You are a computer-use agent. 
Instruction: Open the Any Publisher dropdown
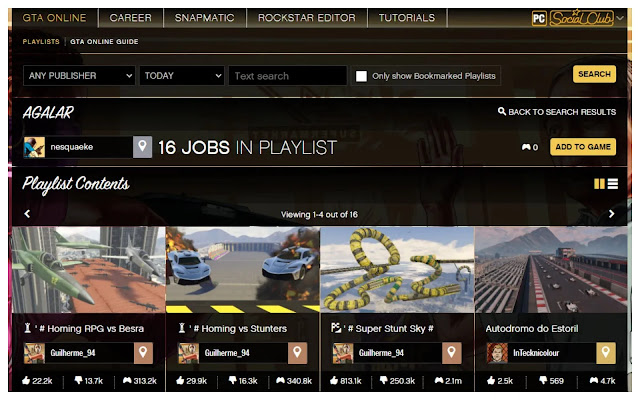click(79, 76)
